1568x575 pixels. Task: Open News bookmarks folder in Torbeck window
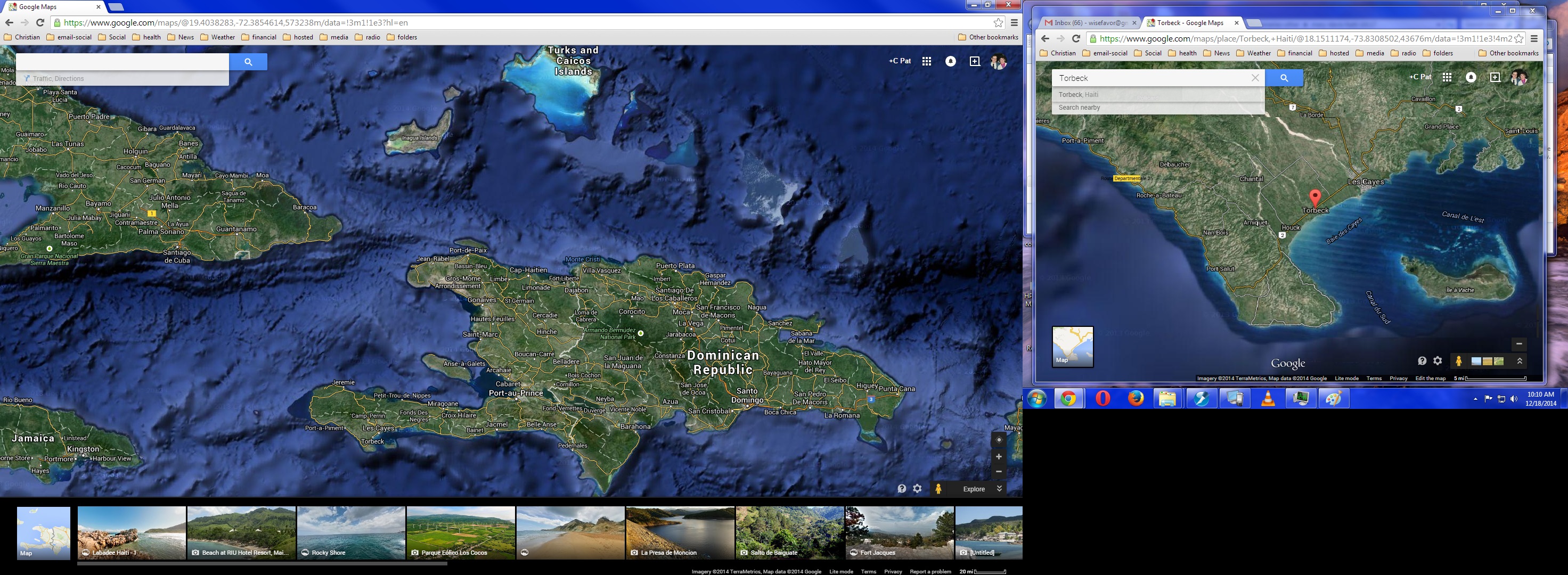coord(1217,53)
